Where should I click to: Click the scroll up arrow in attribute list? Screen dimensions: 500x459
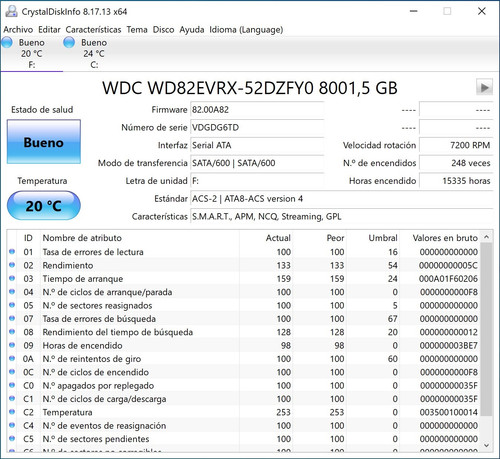486,237
